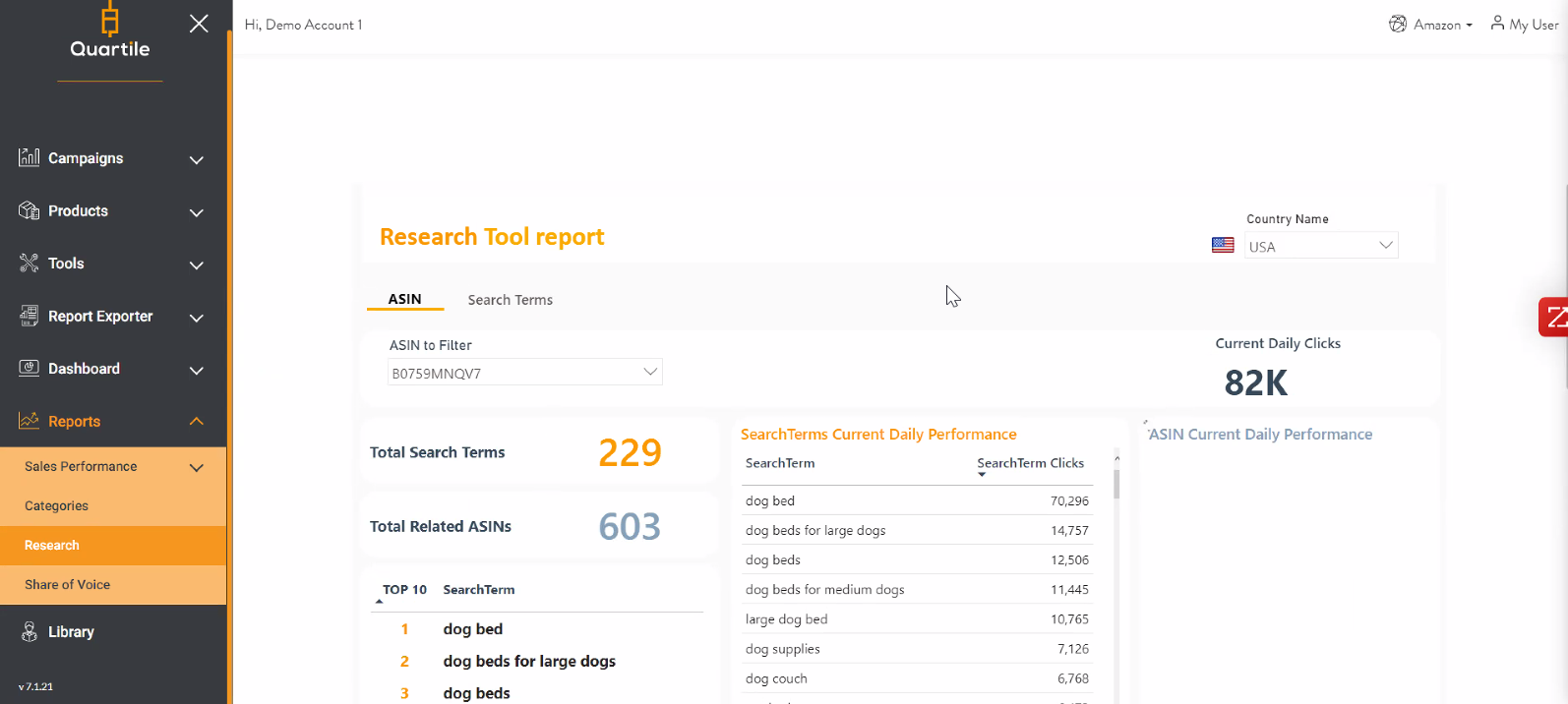
Task: Open the Amazon marketplace dropdown
Action: click(x=1430, y=25)
